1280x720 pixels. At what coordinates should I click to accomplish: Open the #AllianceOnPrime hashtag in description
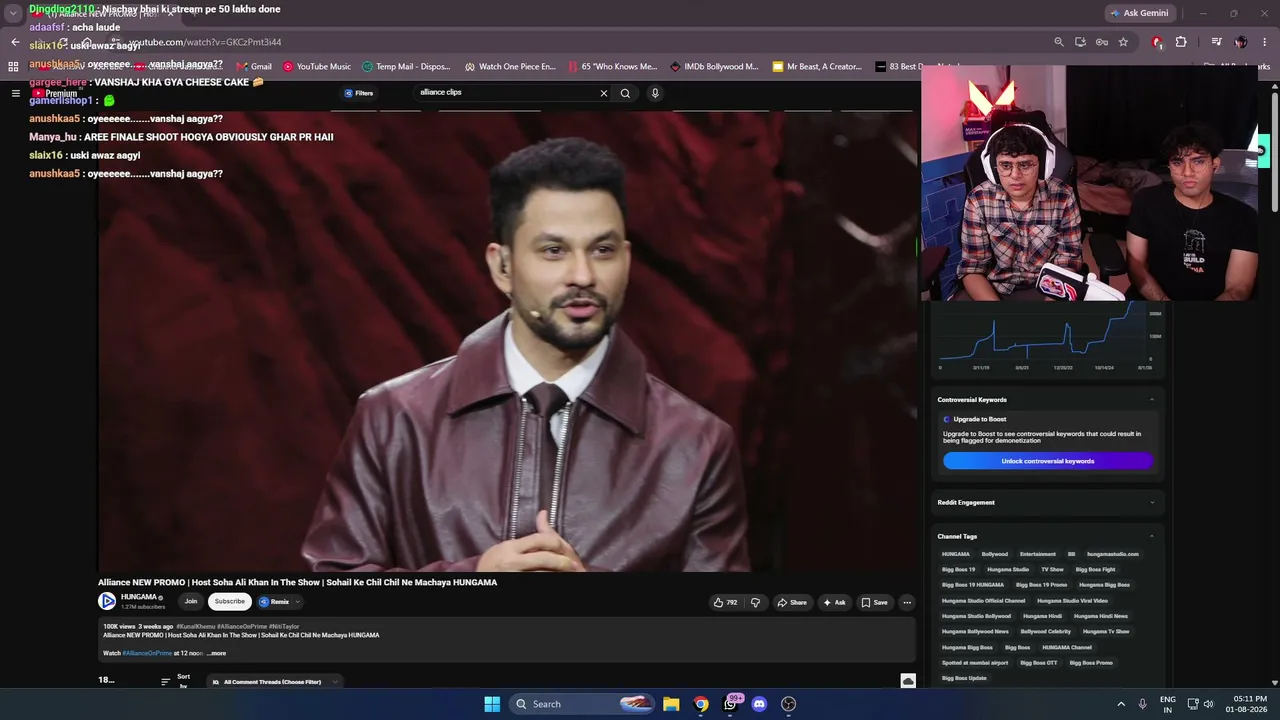147,653
